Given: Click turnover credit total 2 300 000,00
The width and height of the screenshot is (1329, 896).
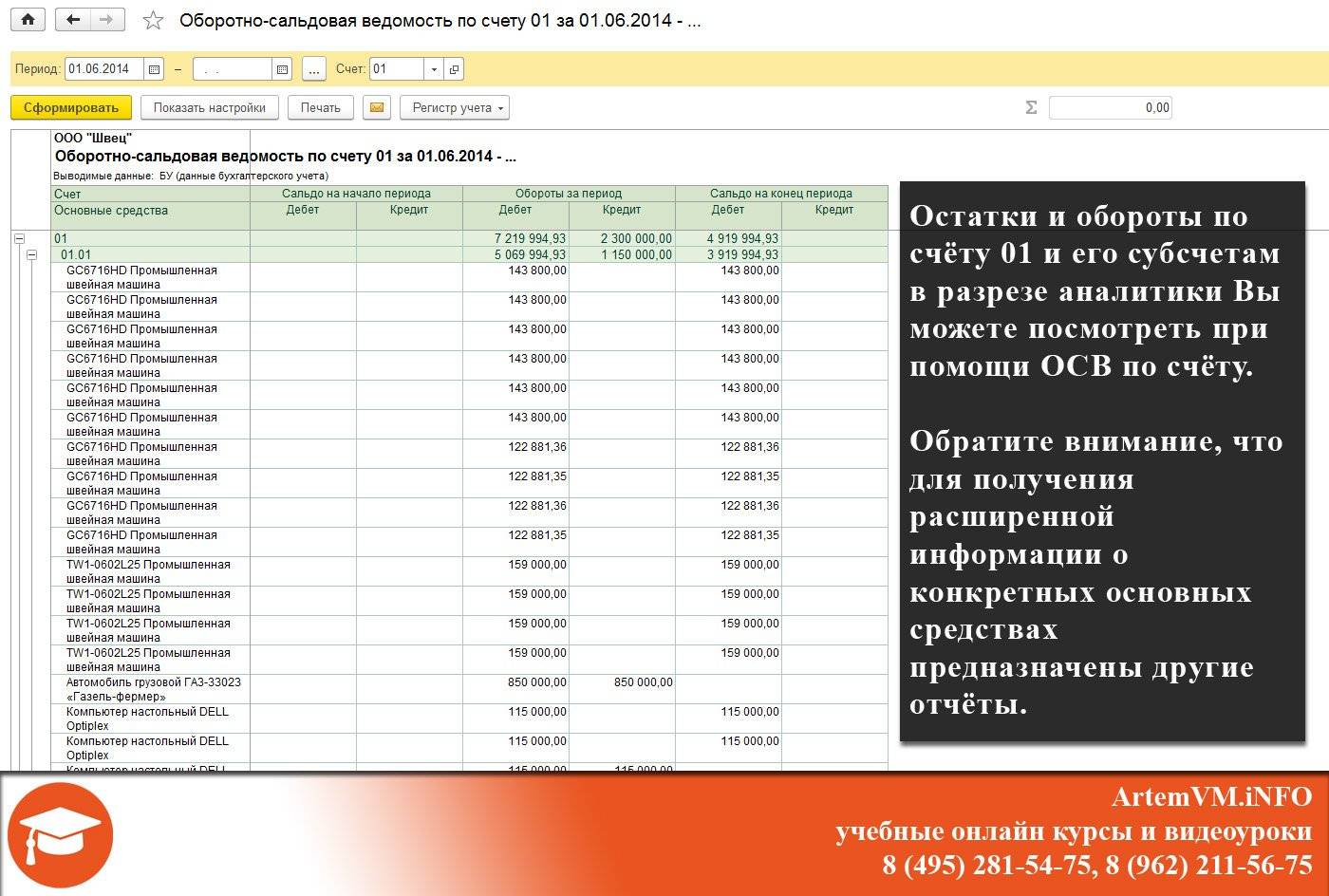Looking at the screenshot, I should pyautogui.click(x=636, y=239).
